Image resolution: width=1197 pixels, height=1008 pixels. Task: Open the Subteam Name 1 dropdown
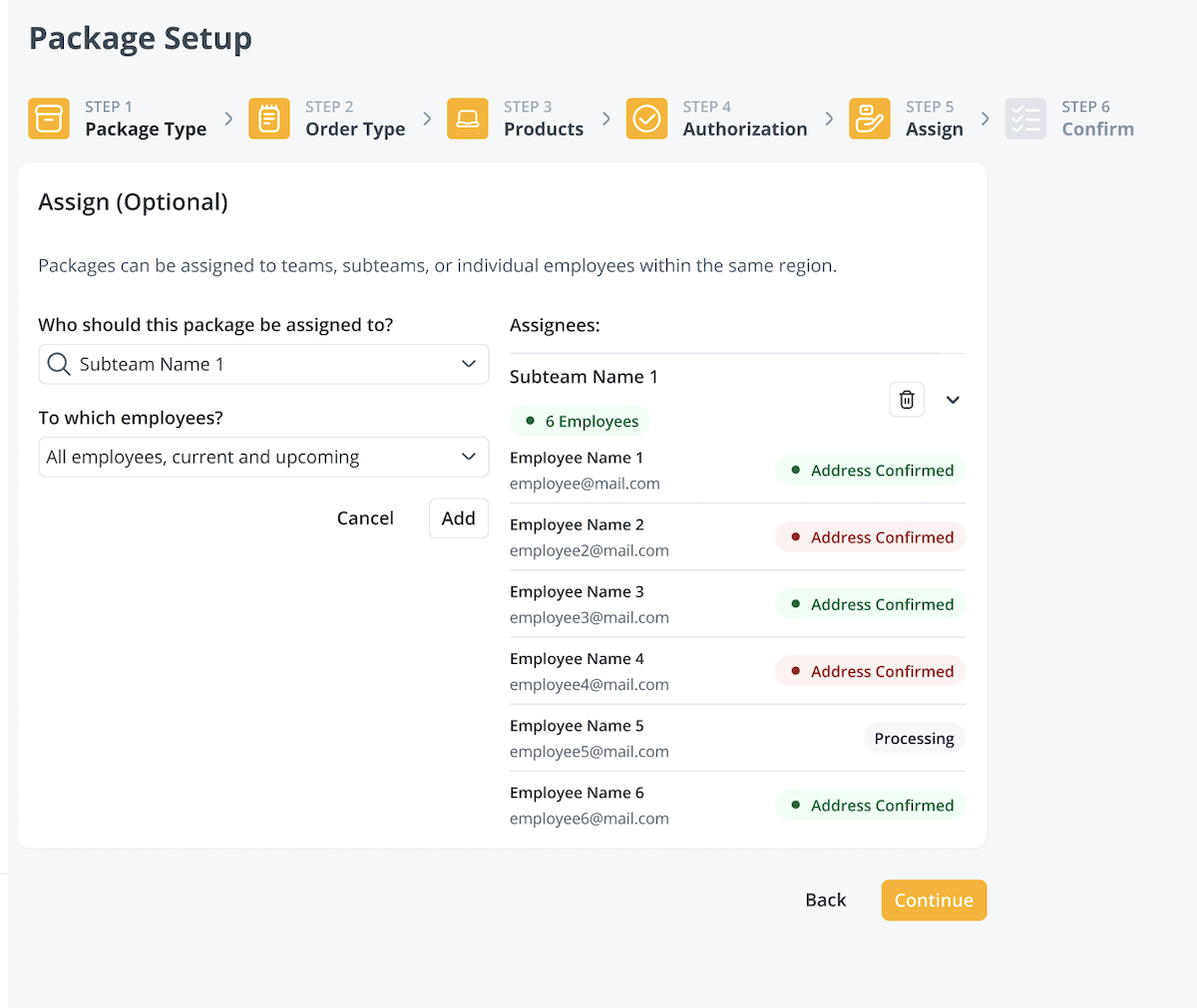468,365
